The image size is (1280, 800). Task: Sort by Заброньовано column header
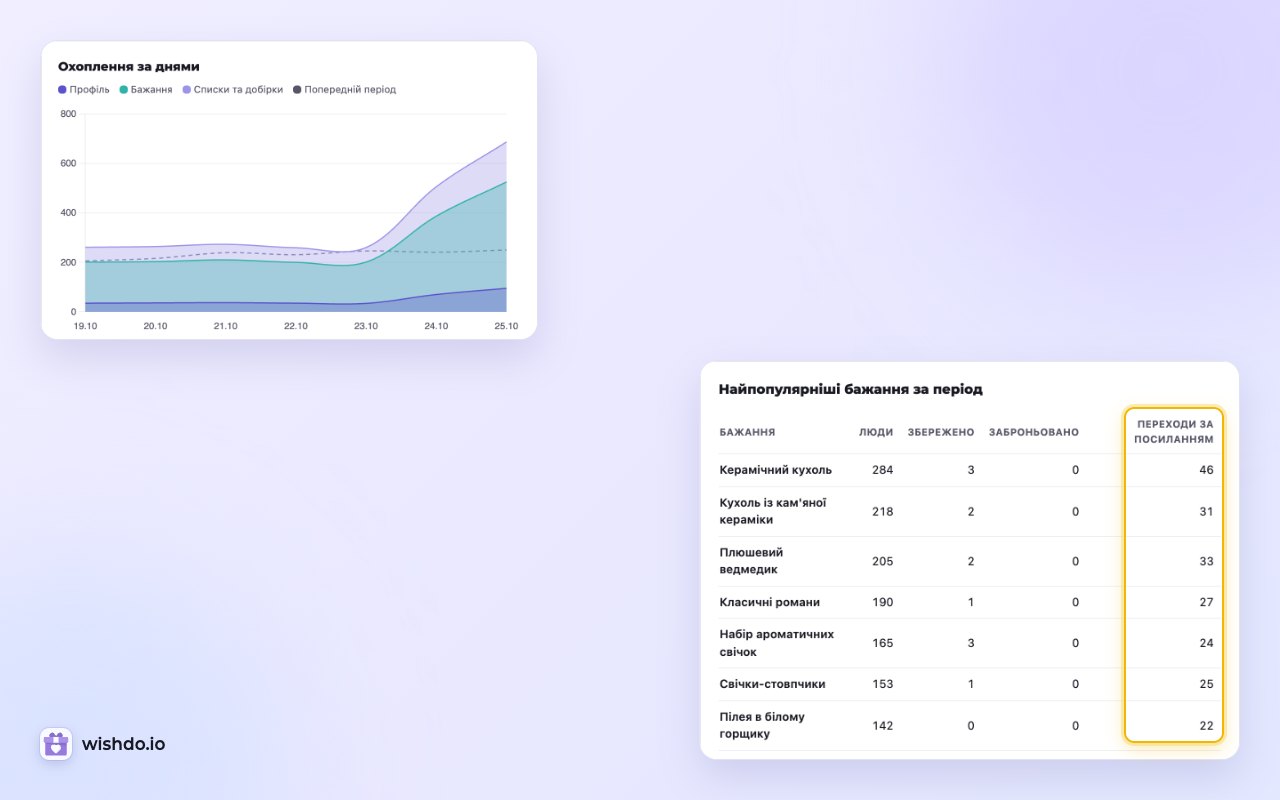(1034, 432)
